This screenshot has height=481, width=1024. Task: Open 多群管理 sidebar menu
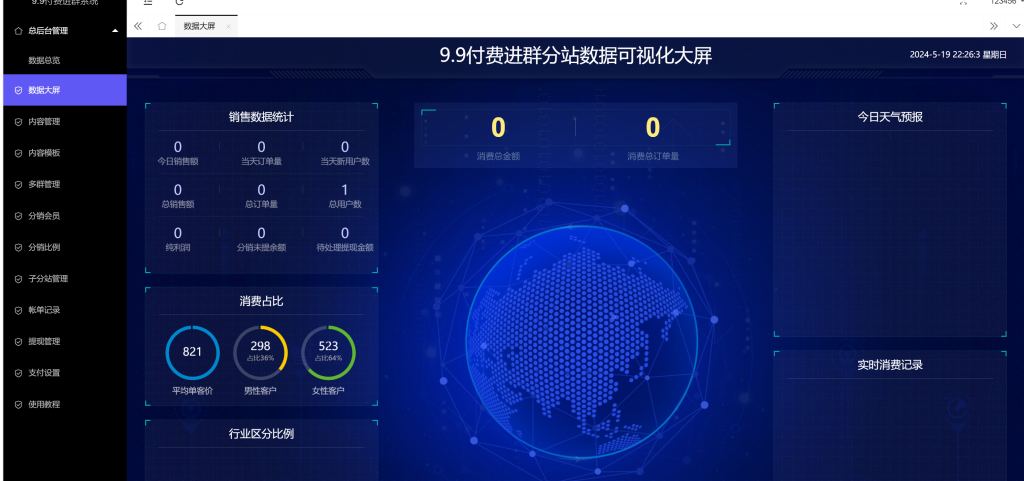coord(63,184)
